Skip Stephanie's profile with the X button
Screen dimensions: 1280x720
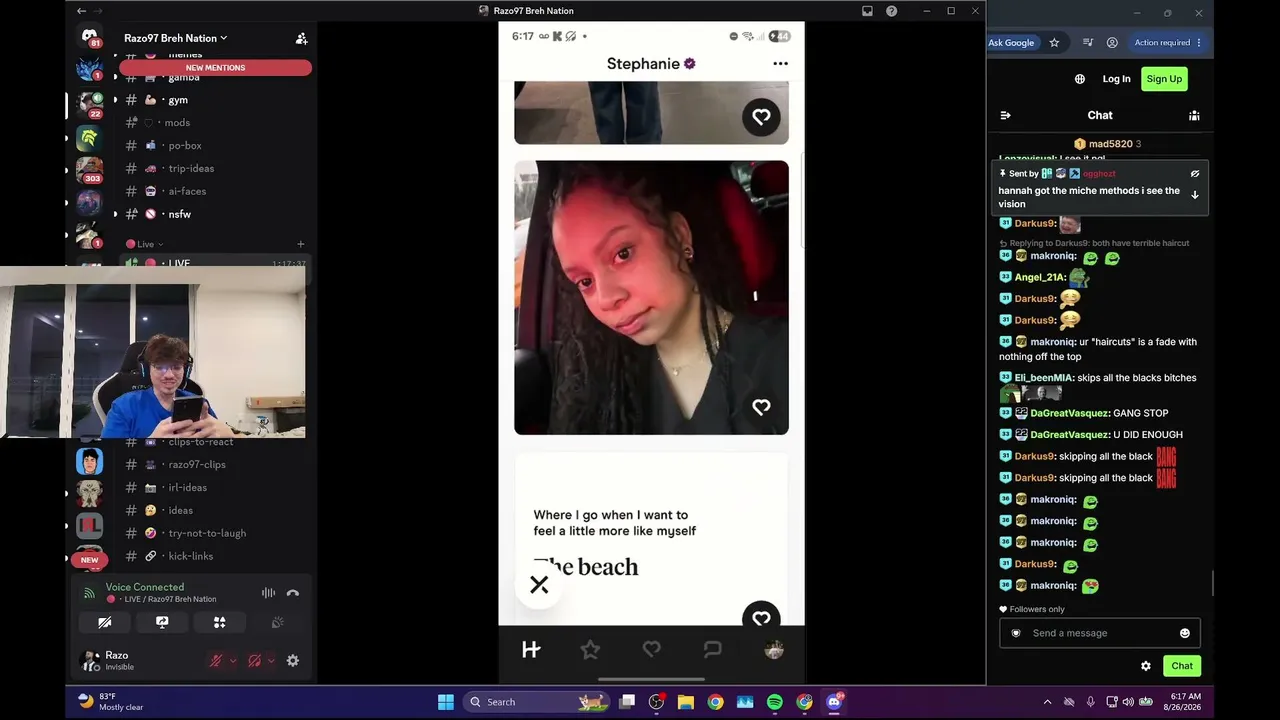pyautogui.click(x=539, y=585)
